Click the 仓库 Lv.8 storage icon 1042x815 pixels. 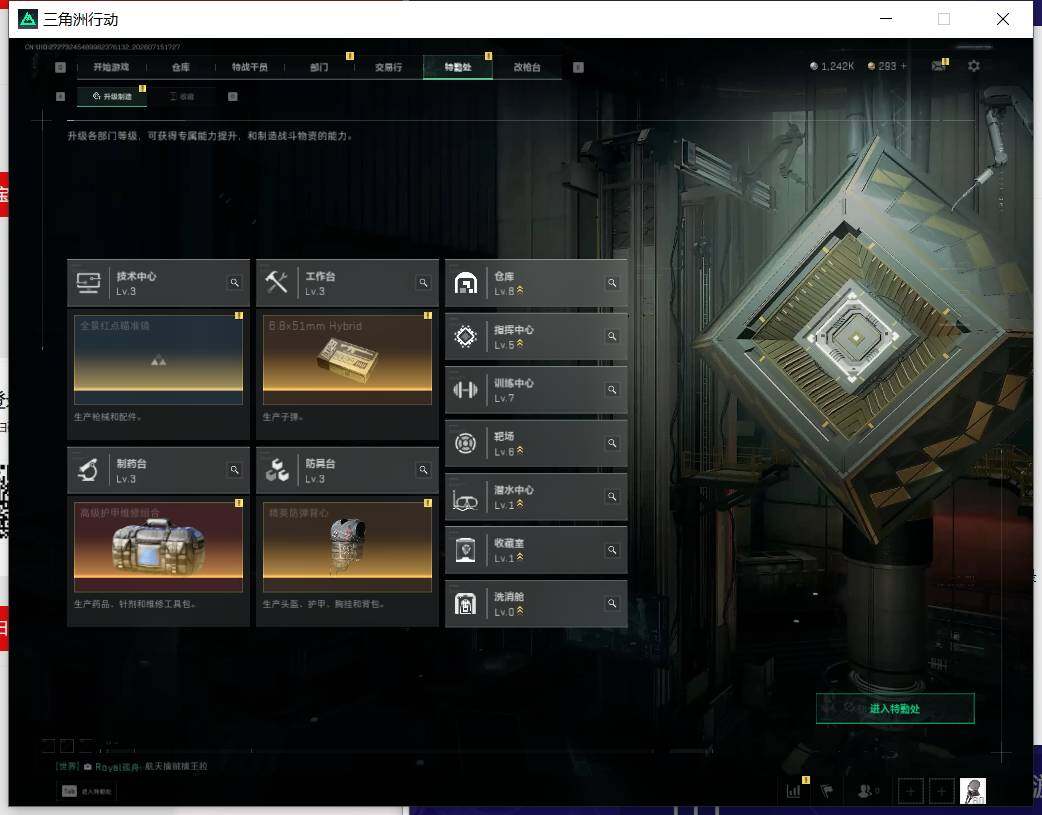[465, 283]
